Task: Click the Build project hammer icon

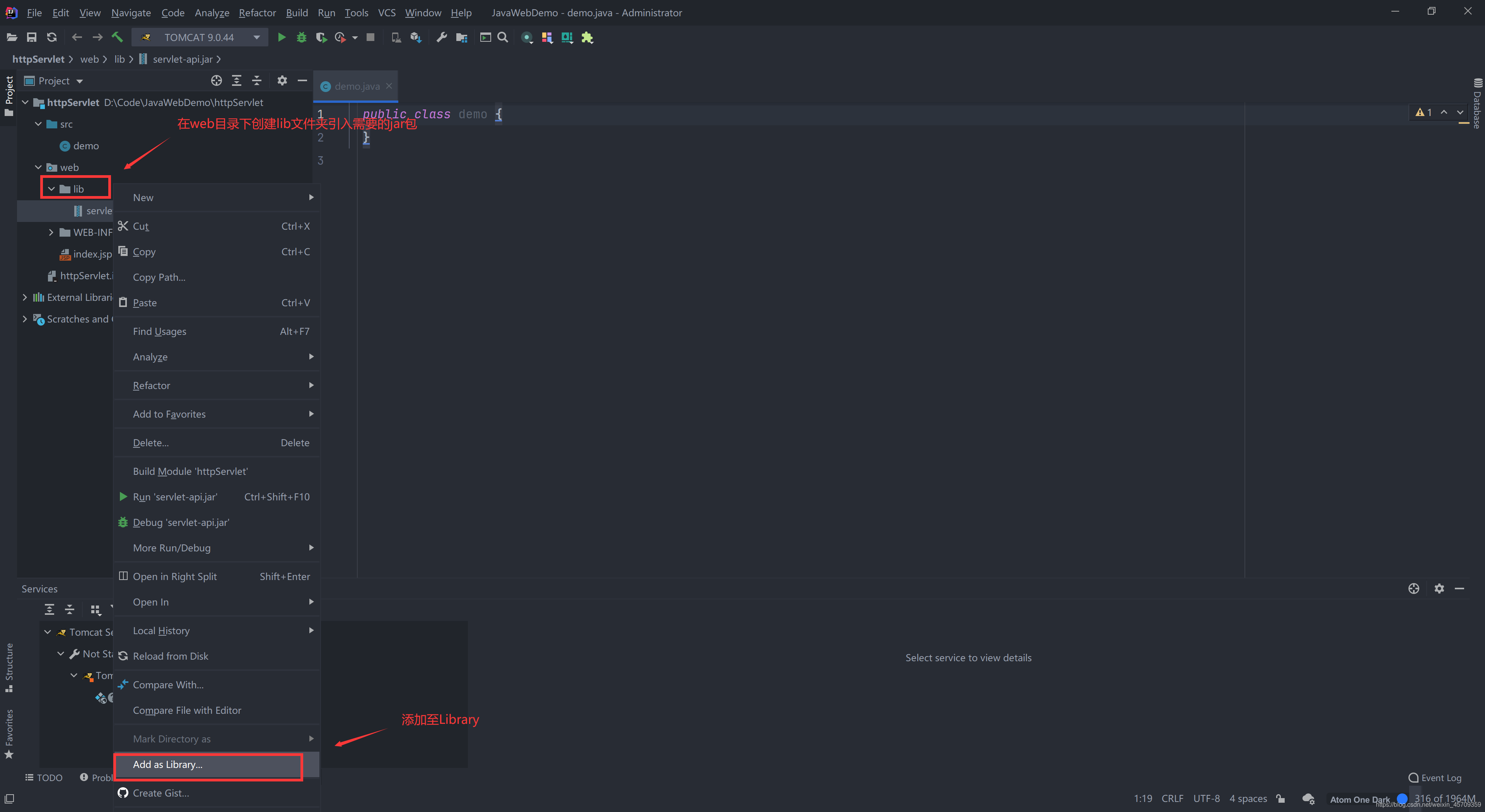Action: (x=118, y=38)
